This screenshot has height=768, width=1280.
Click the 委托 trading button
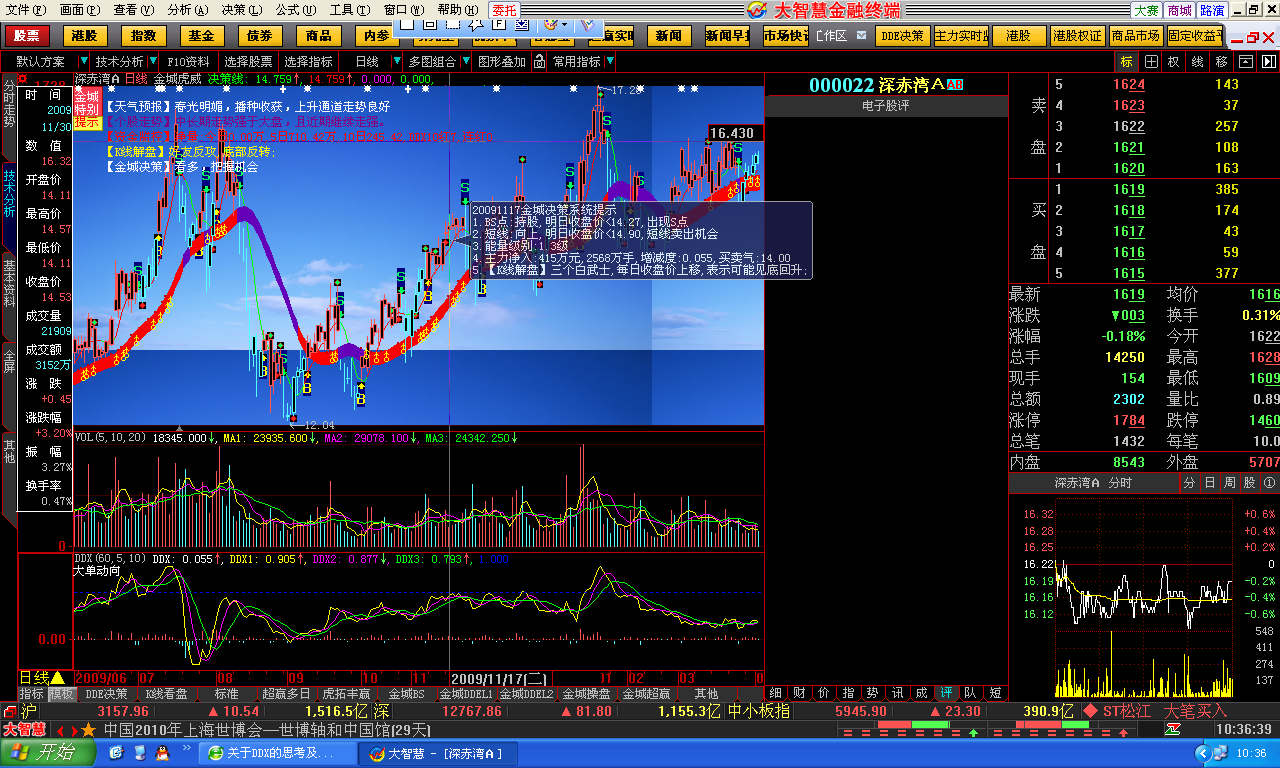coord(506,10)
